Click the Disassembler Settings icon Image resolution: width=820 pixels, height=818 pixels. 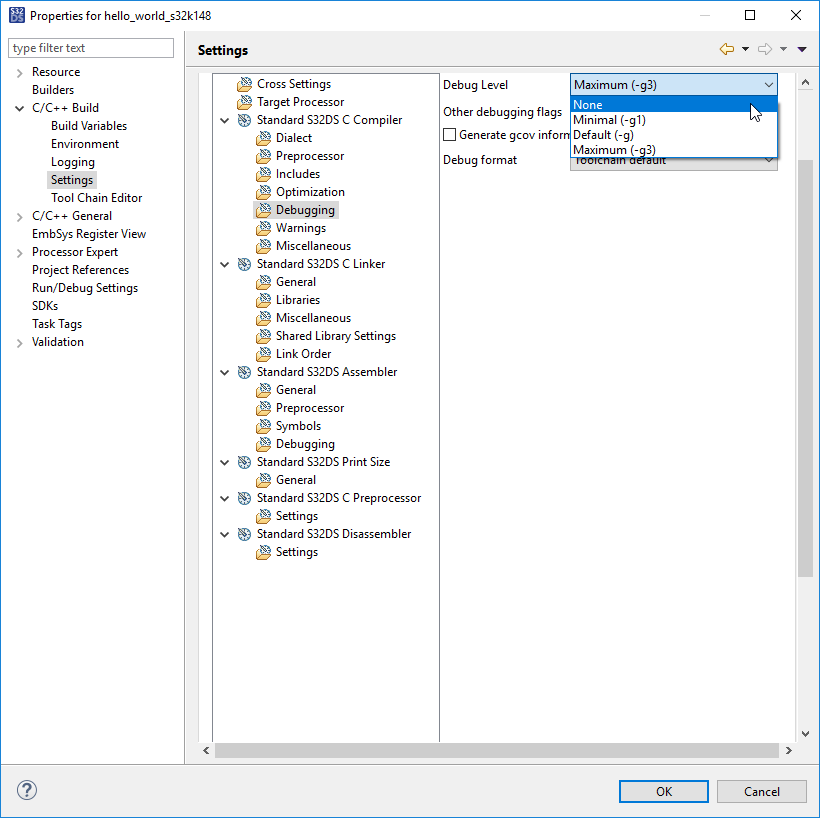264,552
